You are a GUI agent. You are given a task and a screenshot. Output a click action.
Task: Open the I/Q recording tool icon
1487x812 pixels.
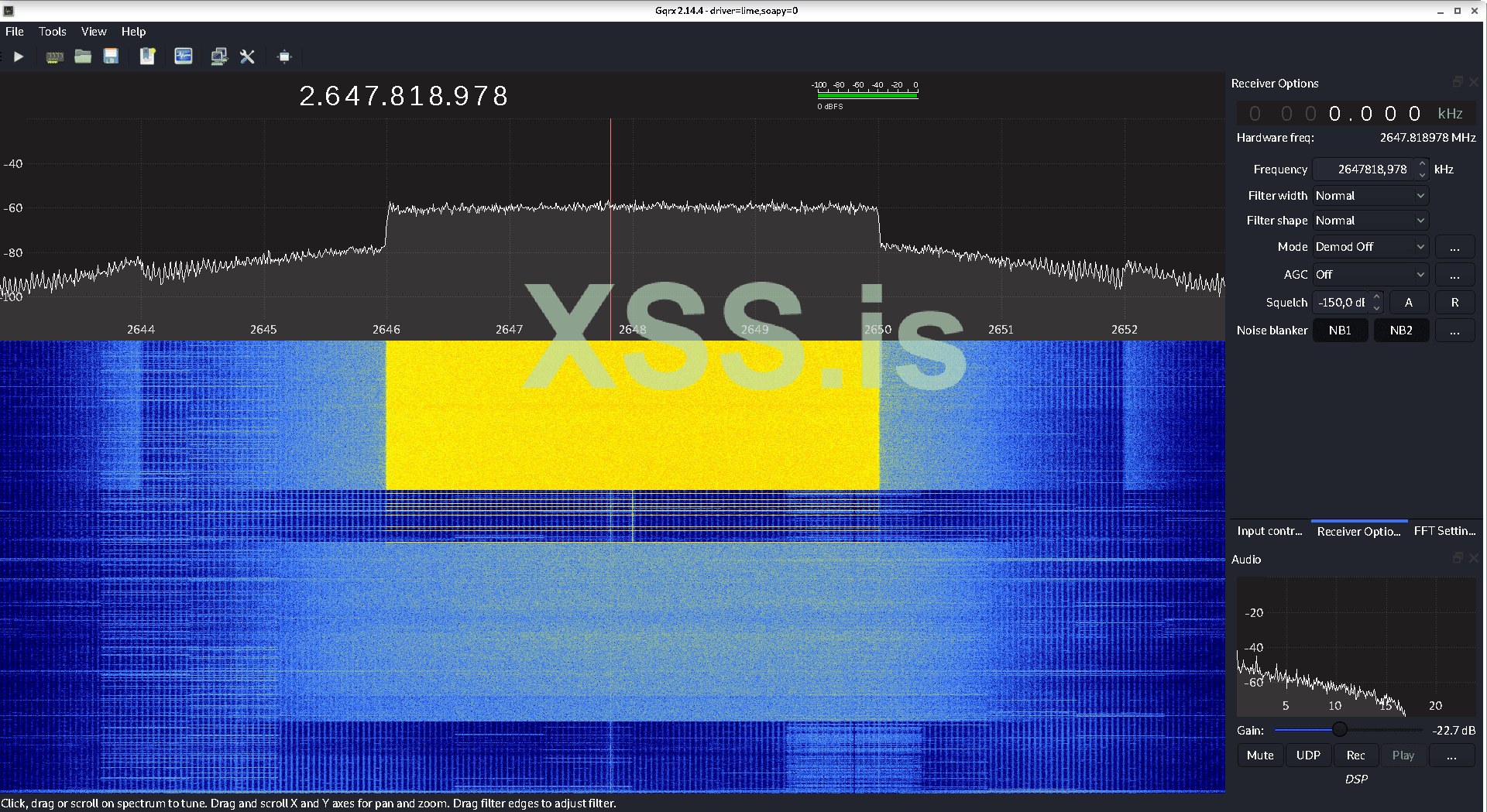184,57
